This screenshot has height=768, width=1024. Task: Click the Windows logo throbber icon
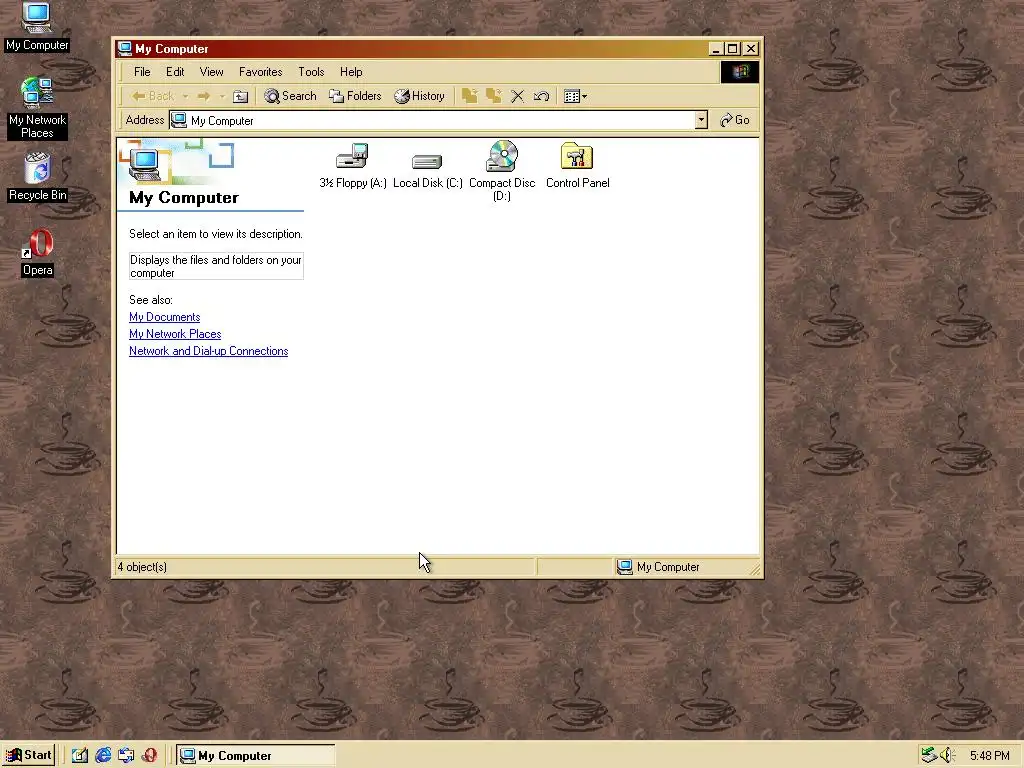coord(740,72)
